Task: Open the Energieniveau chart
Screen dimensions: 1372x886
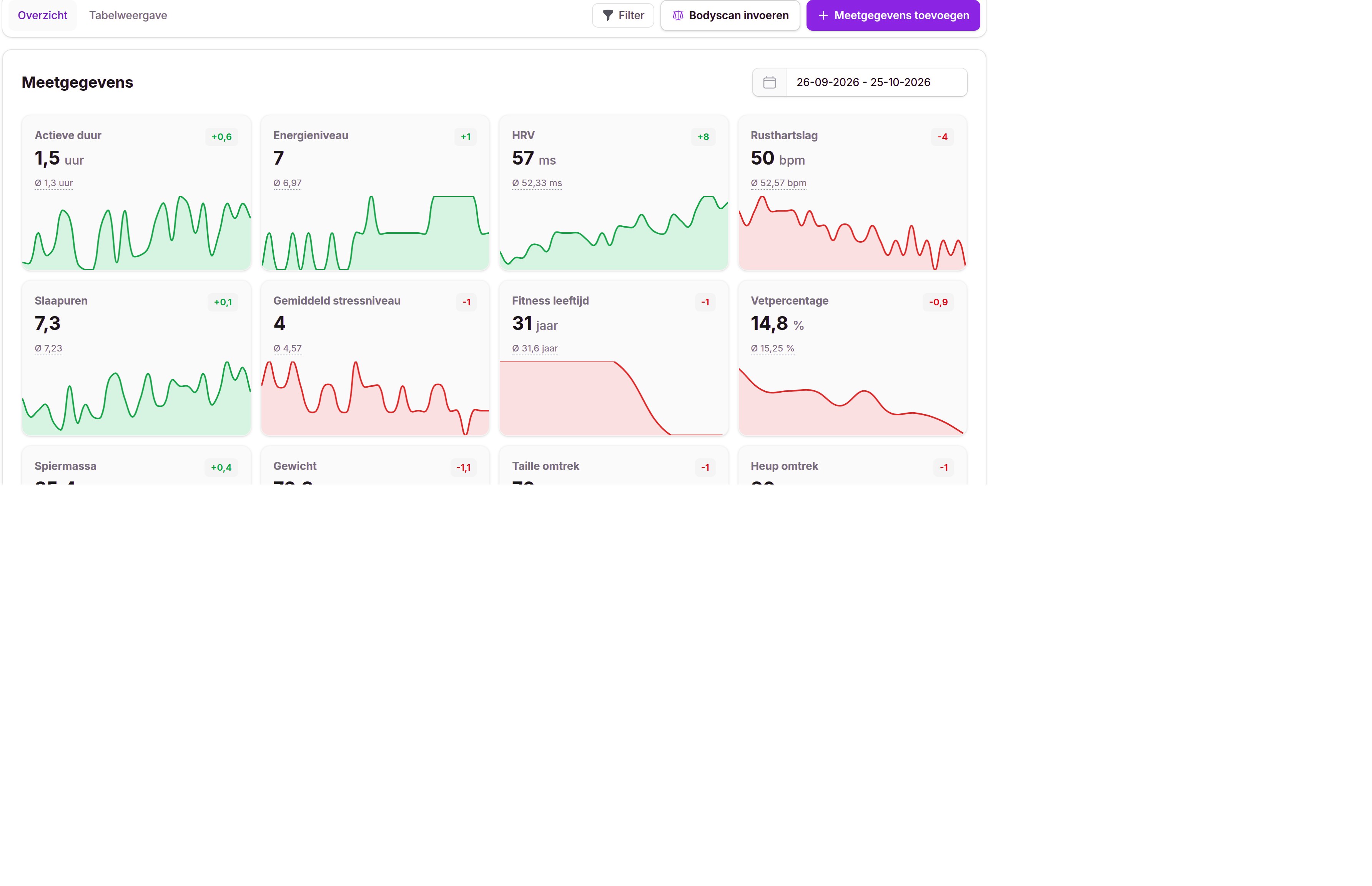Action: [x=375, y=232]
